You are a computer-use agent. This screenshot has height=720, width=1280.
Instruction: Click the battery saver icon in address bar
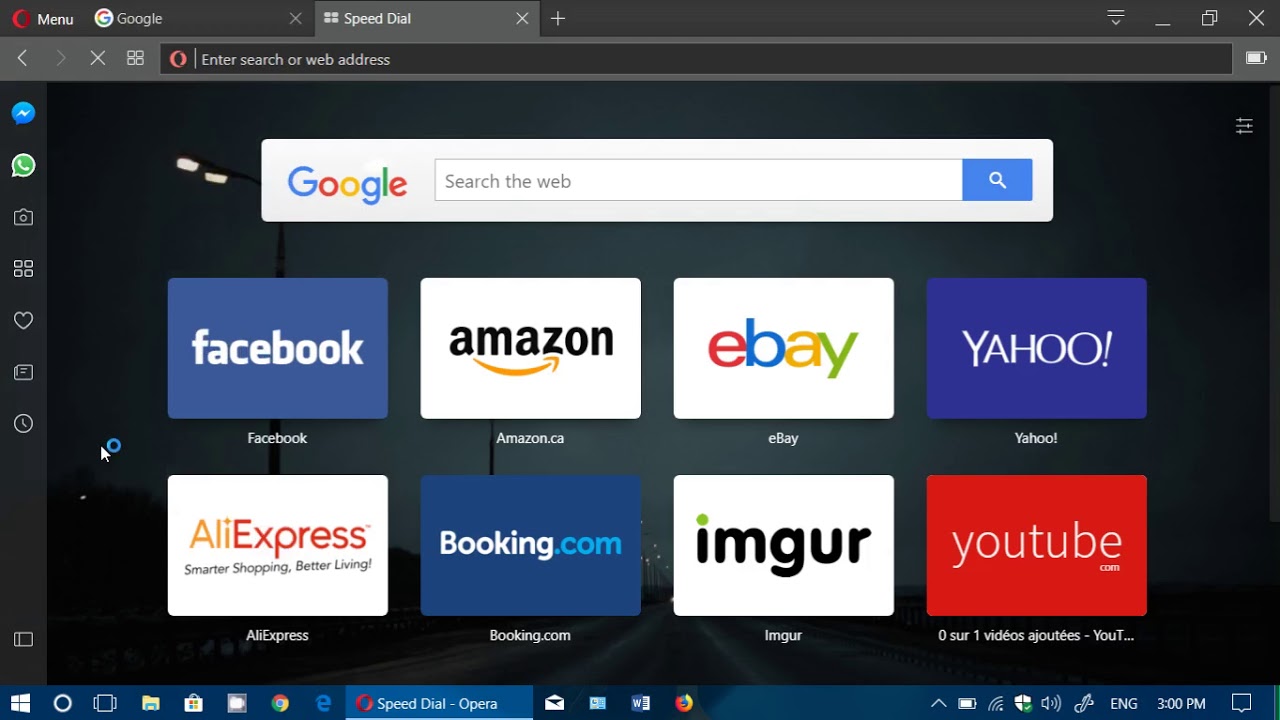[1256, 59]
